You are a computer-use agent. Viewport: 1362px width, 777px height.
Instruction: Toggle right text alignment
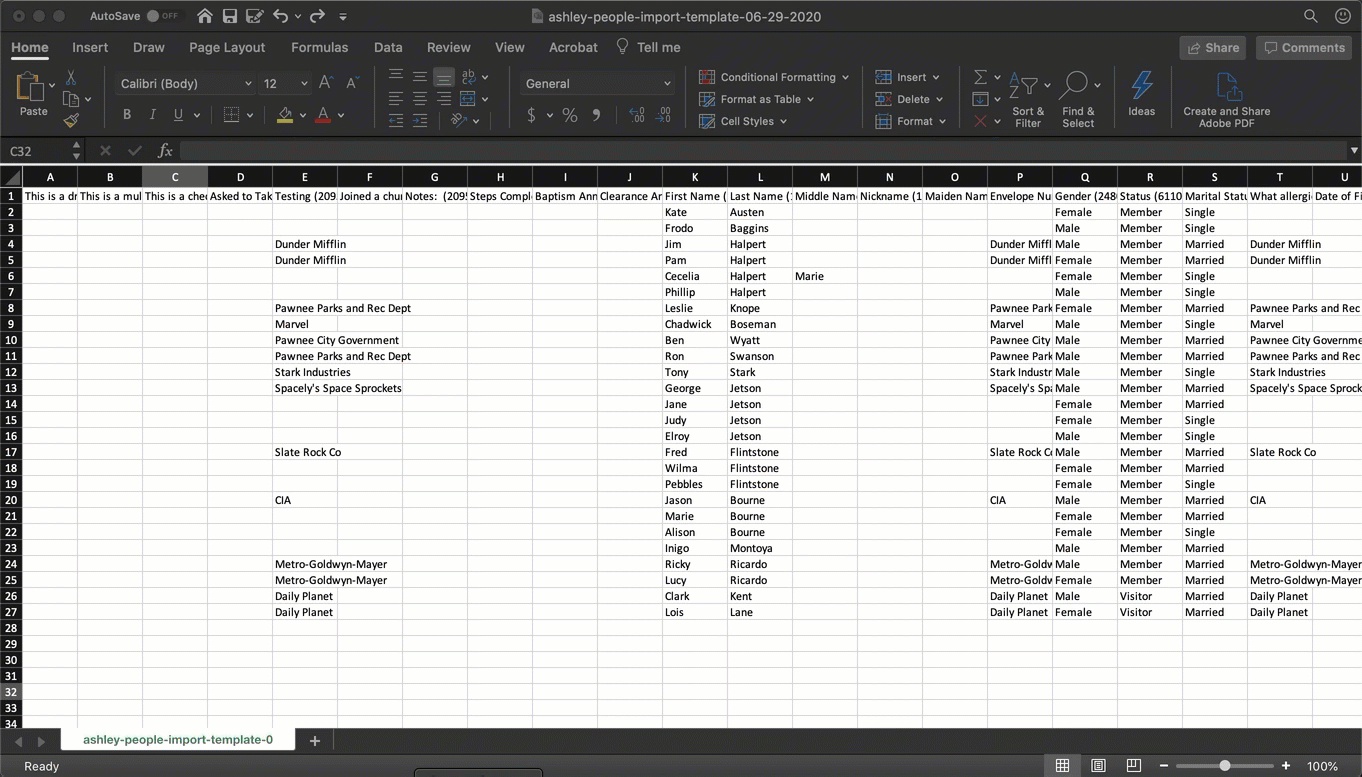pyautogui.click(x=444, y=99)
